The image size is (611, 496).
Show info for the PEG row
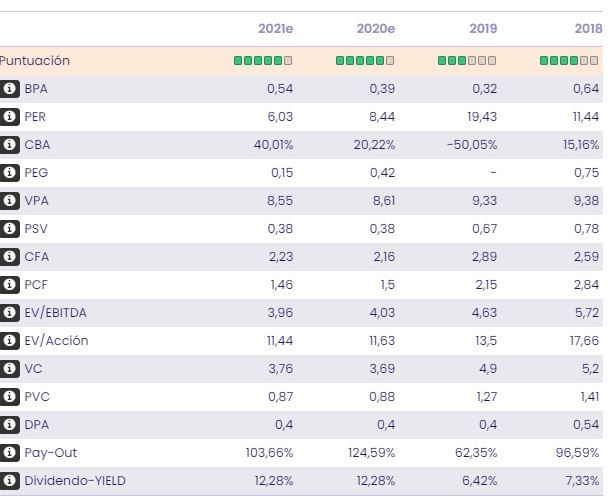10,173
